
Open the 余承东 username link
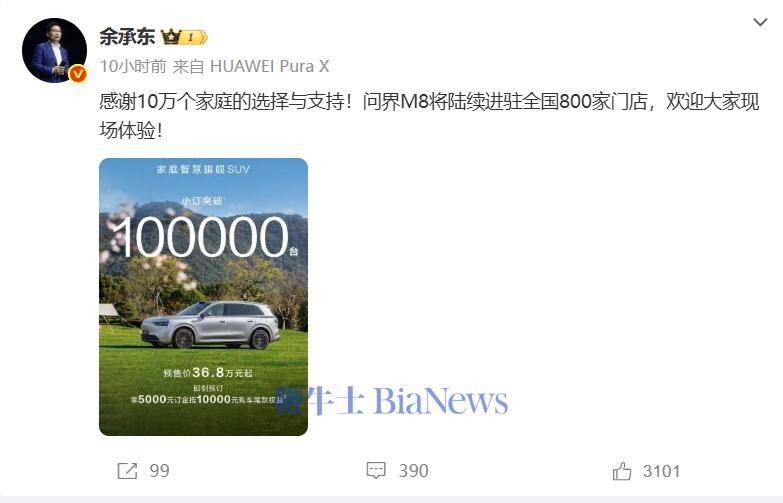pyautogui.click(x=127, y=36)
